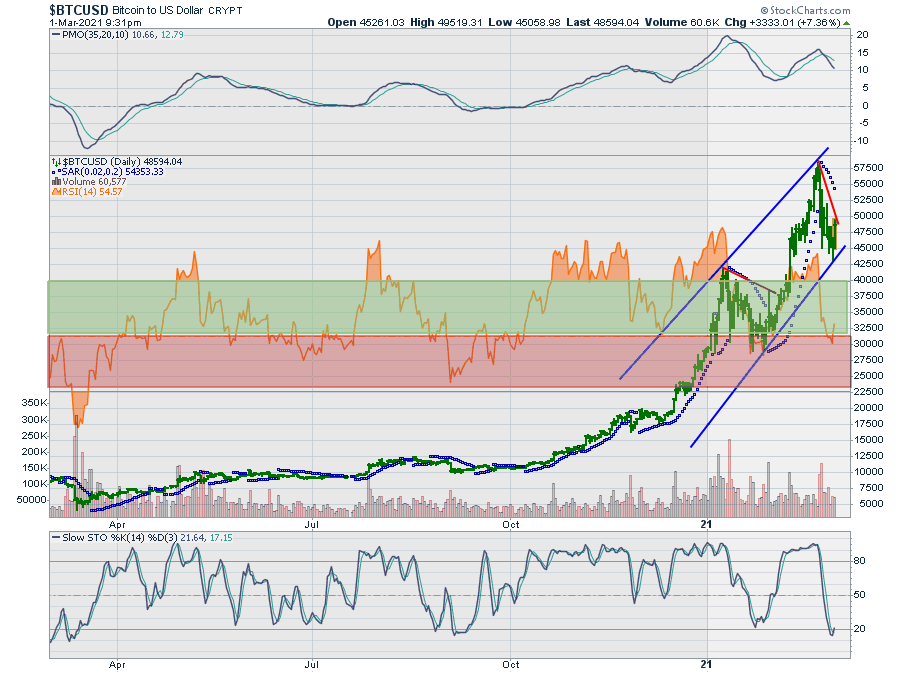900x673 pixels.
Task: Click the Slow STO %K(14) legend label
Action: (x=99, y=538)
